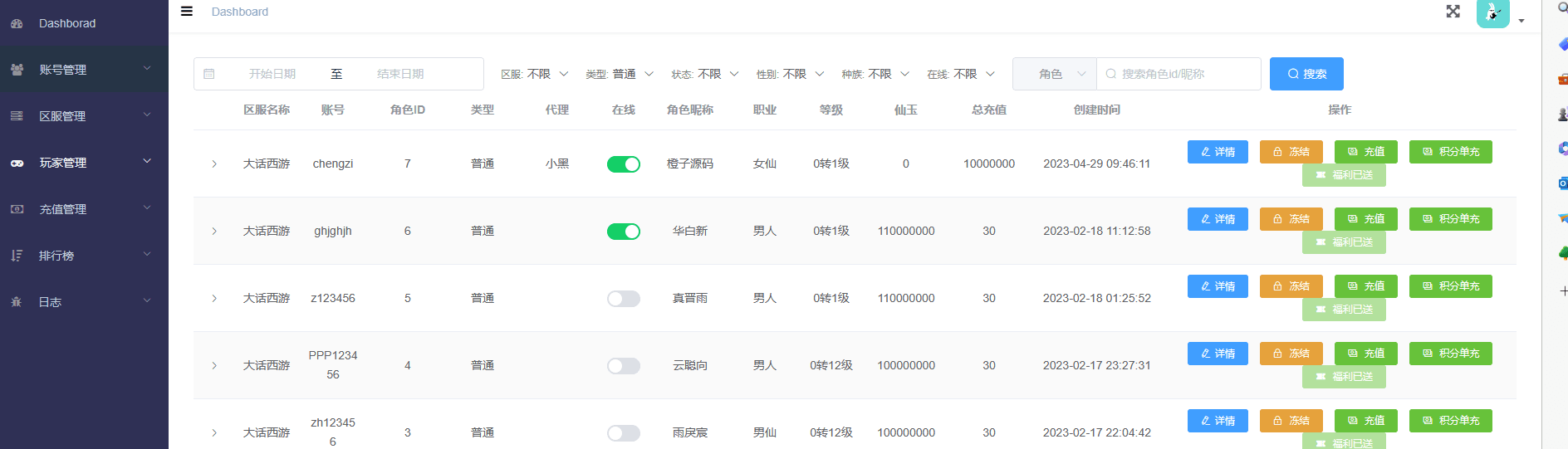Open 详情 for chengzi
Image resolution: width=1568 pixels, height=449 pixels.
[1218, 152]
